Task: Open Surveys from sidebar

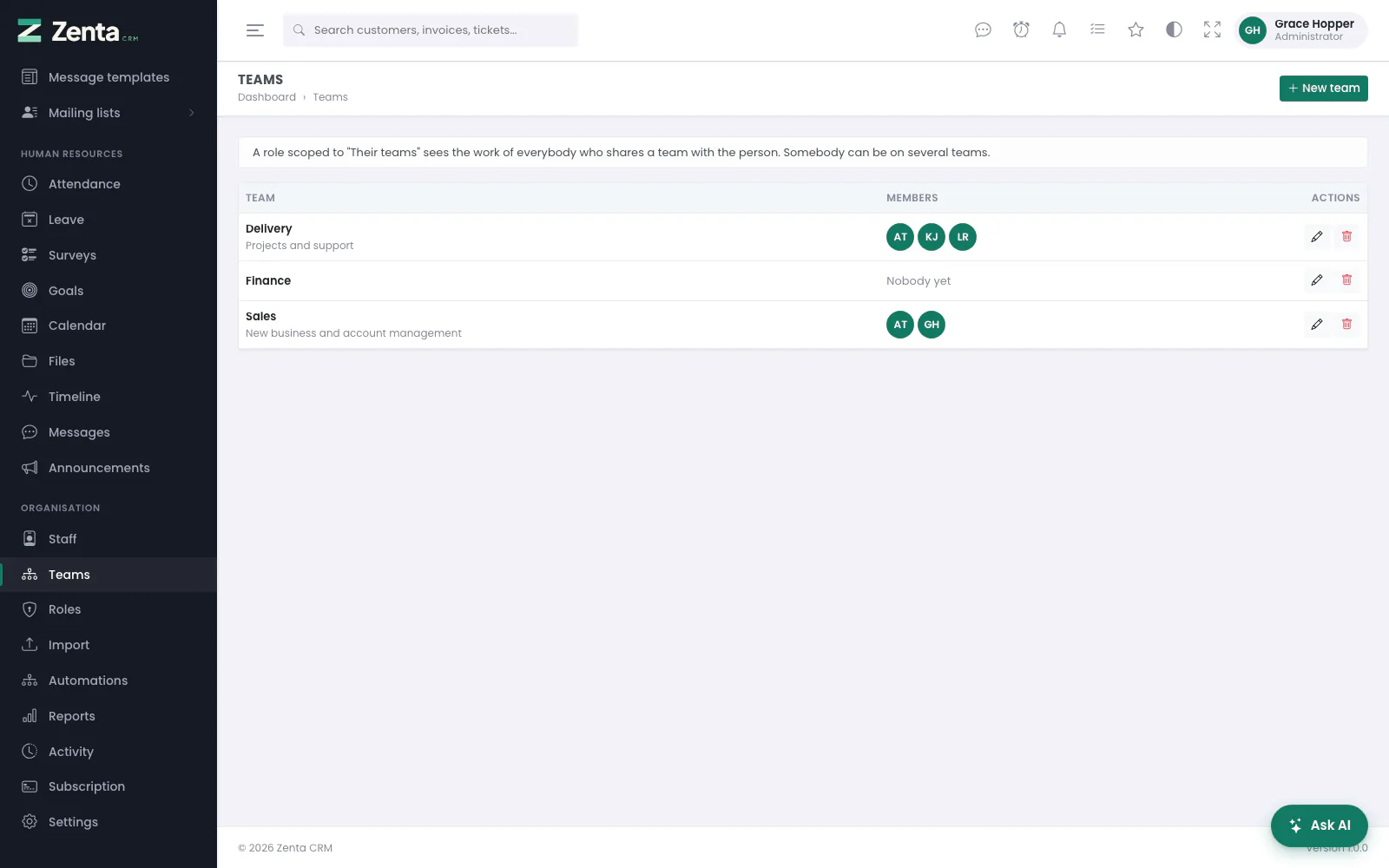Action: 109,255
